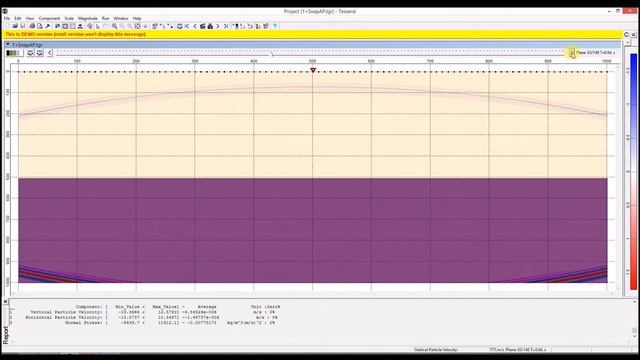Open the Window menu

click(x=120, y=18)
